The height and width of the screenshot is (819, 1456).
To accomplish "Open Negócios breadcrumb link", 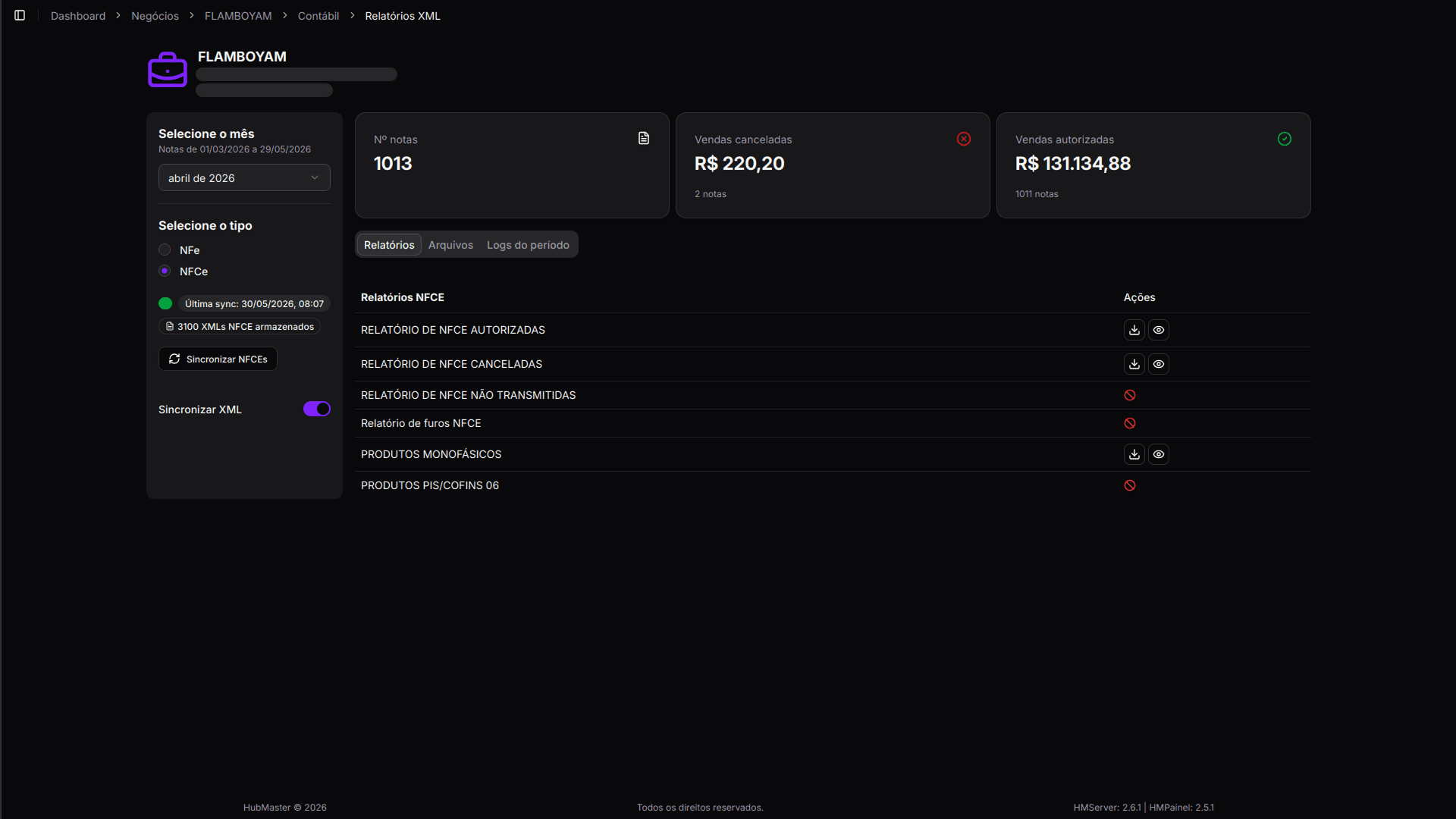I will tap(155, 16).
